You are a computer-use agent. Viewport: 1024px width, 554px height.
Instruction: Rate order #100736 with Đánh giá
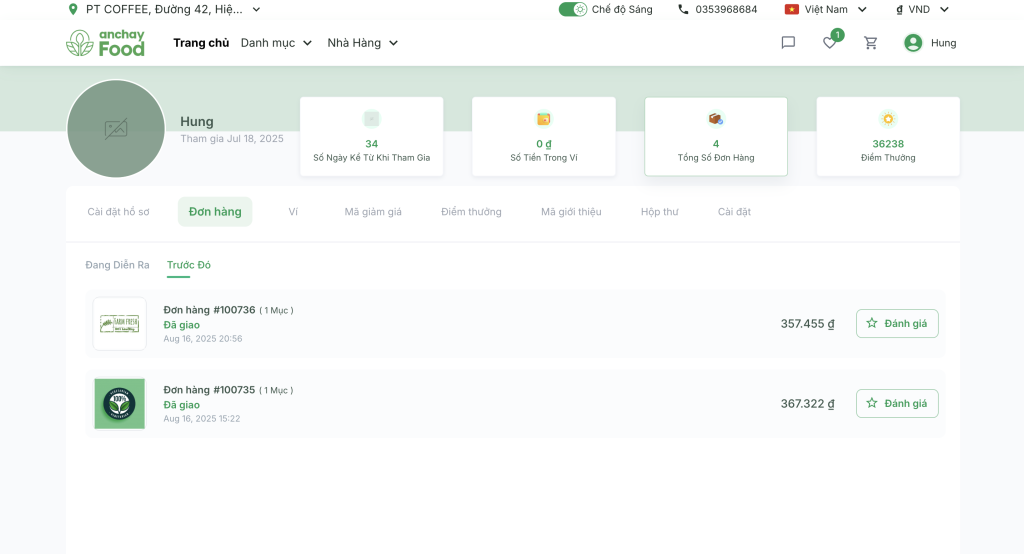897,323
